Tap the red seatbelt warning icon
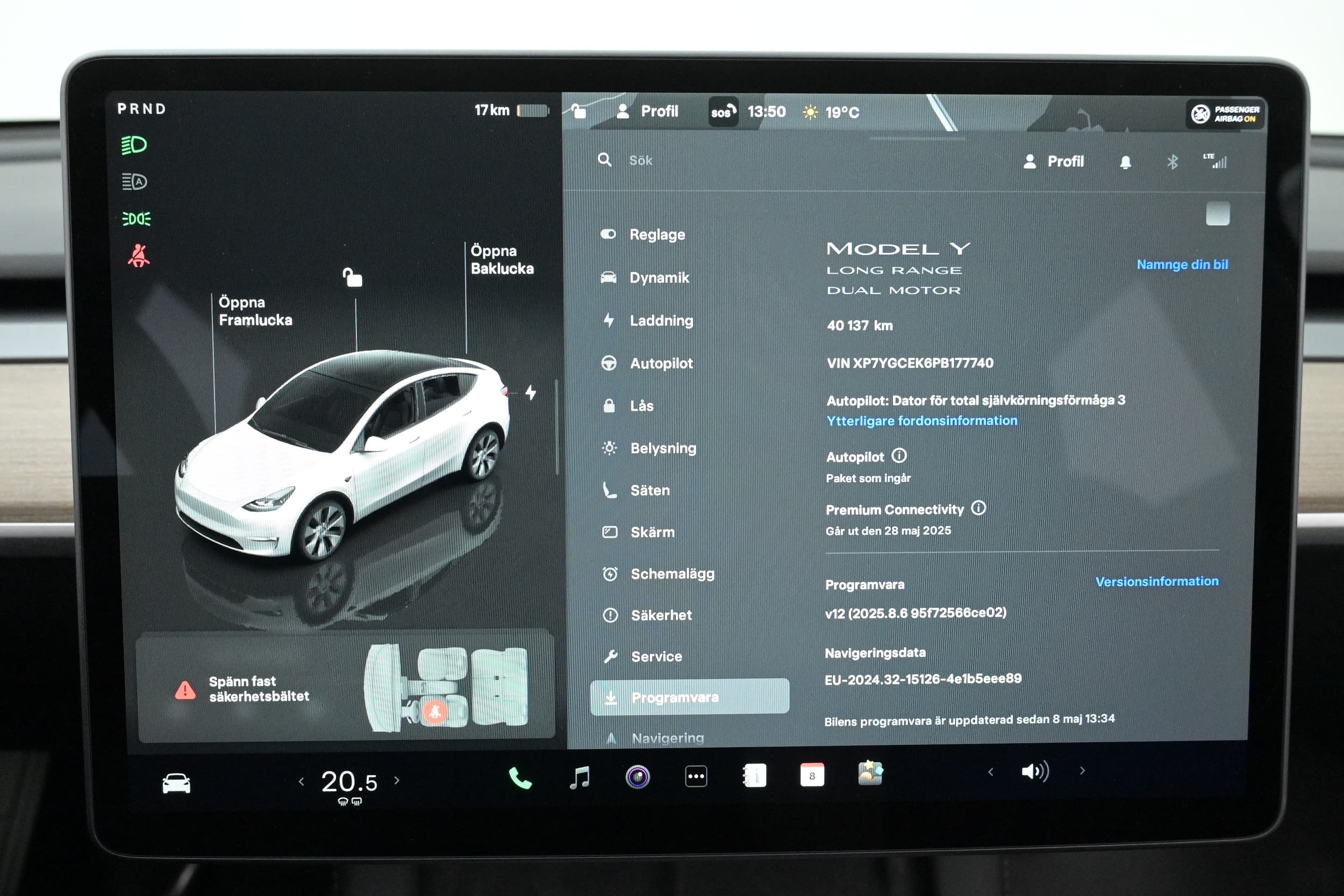This screenshot has height=896, width=1344. [x=139, y=256]
